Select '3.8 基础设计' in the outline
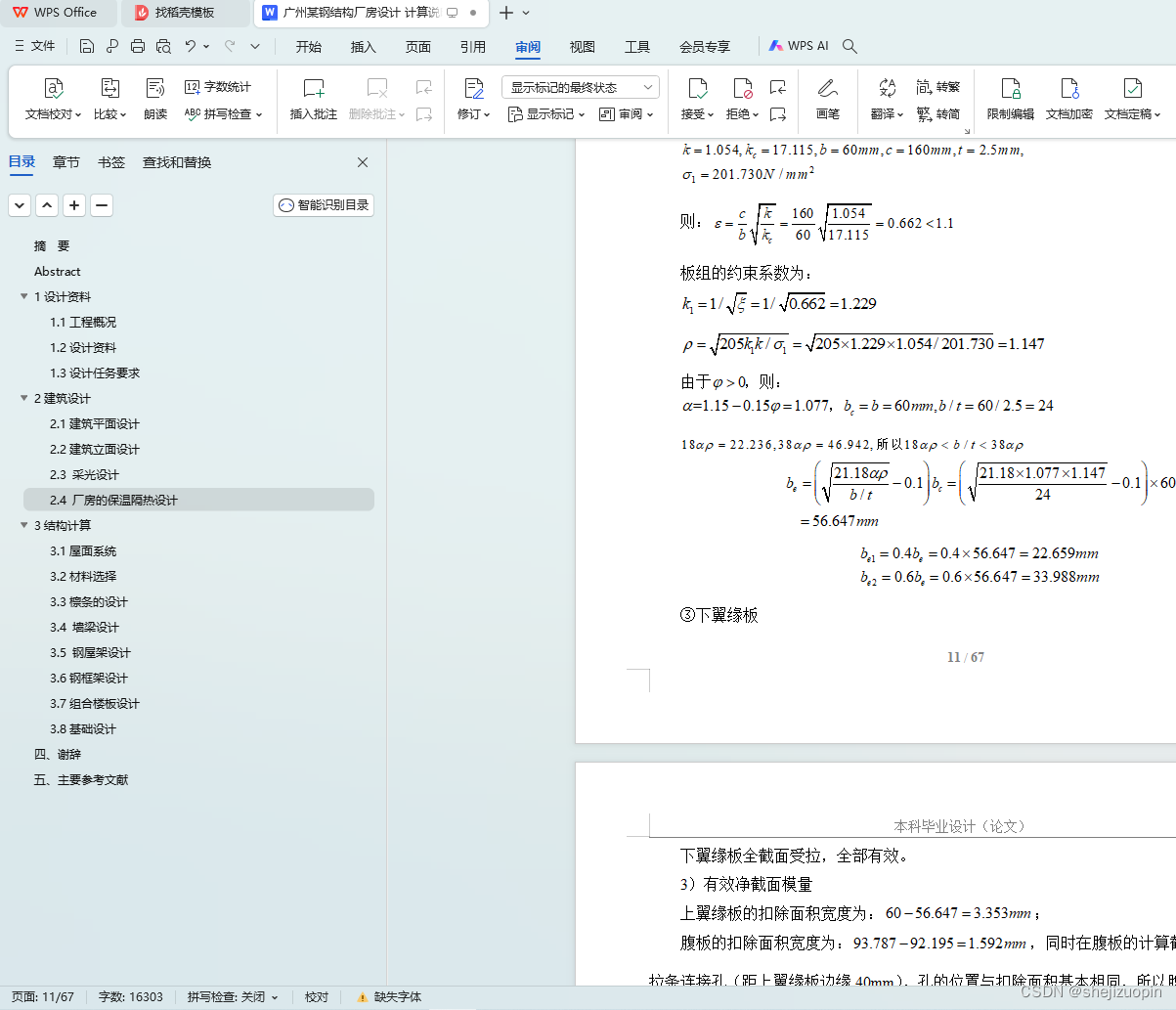 coord(83,728)
